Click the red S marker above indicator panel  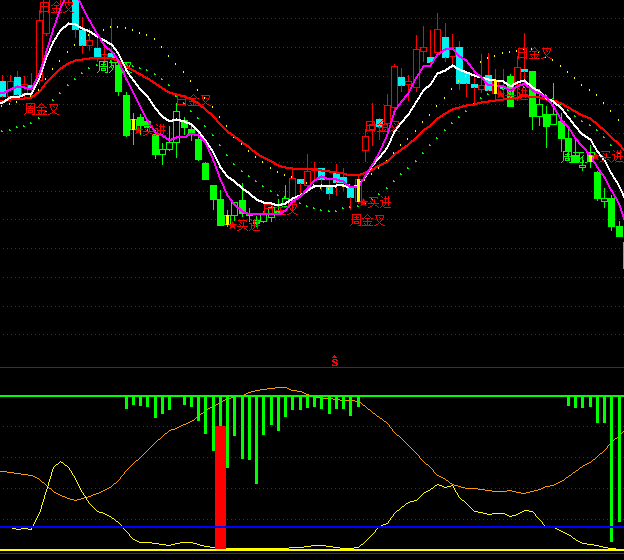(335, 361)
